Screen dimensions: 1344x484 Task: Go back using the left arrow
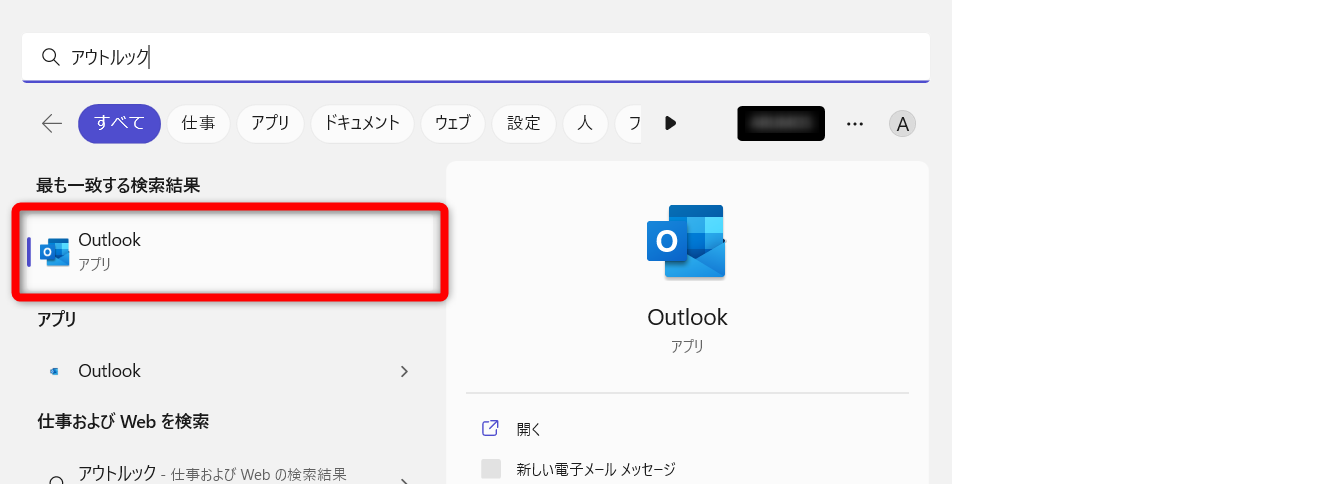point(52,123)
